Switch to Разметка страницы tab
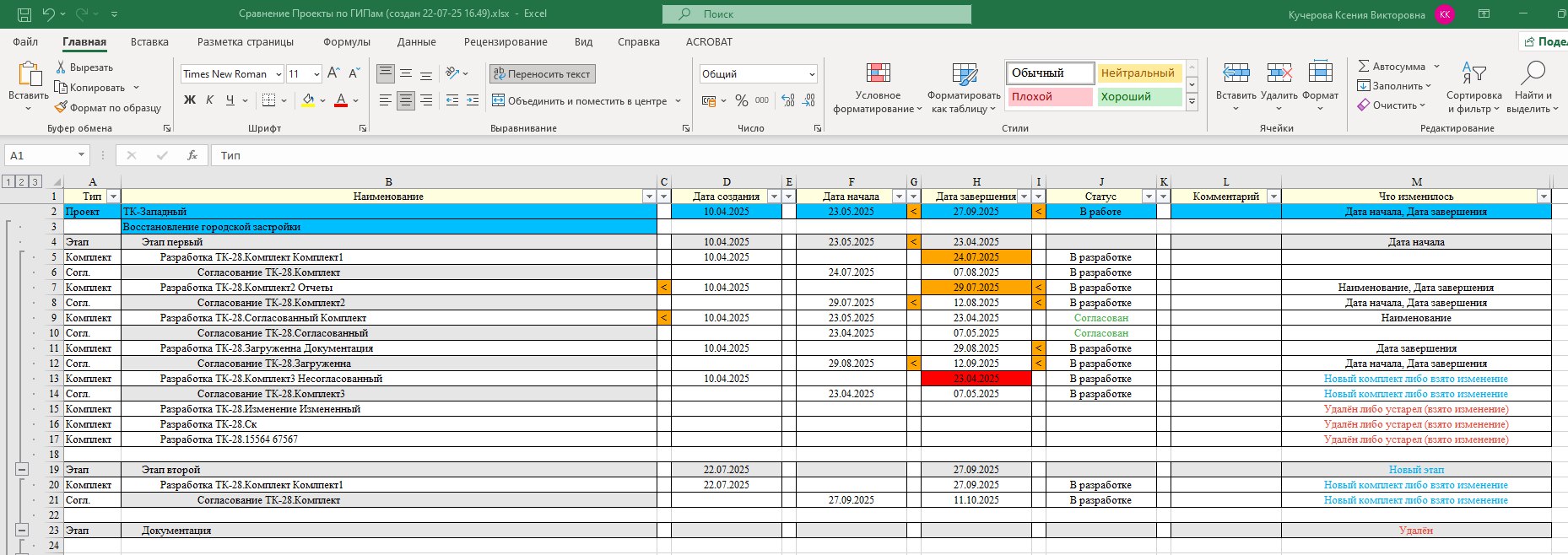The height and width of the screenshot is (555, 1568). click(246, 41)
